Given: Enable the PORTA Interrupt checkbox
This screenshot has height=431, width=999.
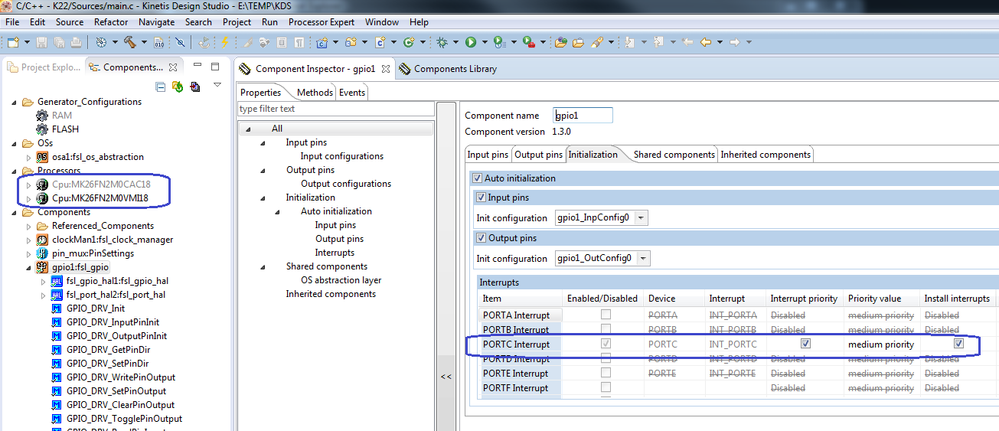Looking at the screenshot, I should point(608,315).
